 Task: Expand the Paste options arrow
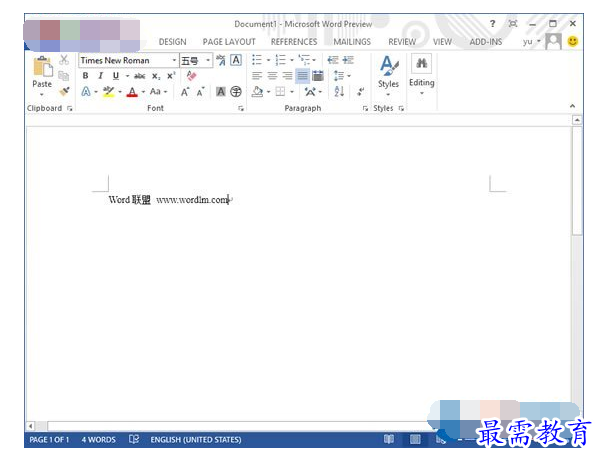click(x=42, y=94)
